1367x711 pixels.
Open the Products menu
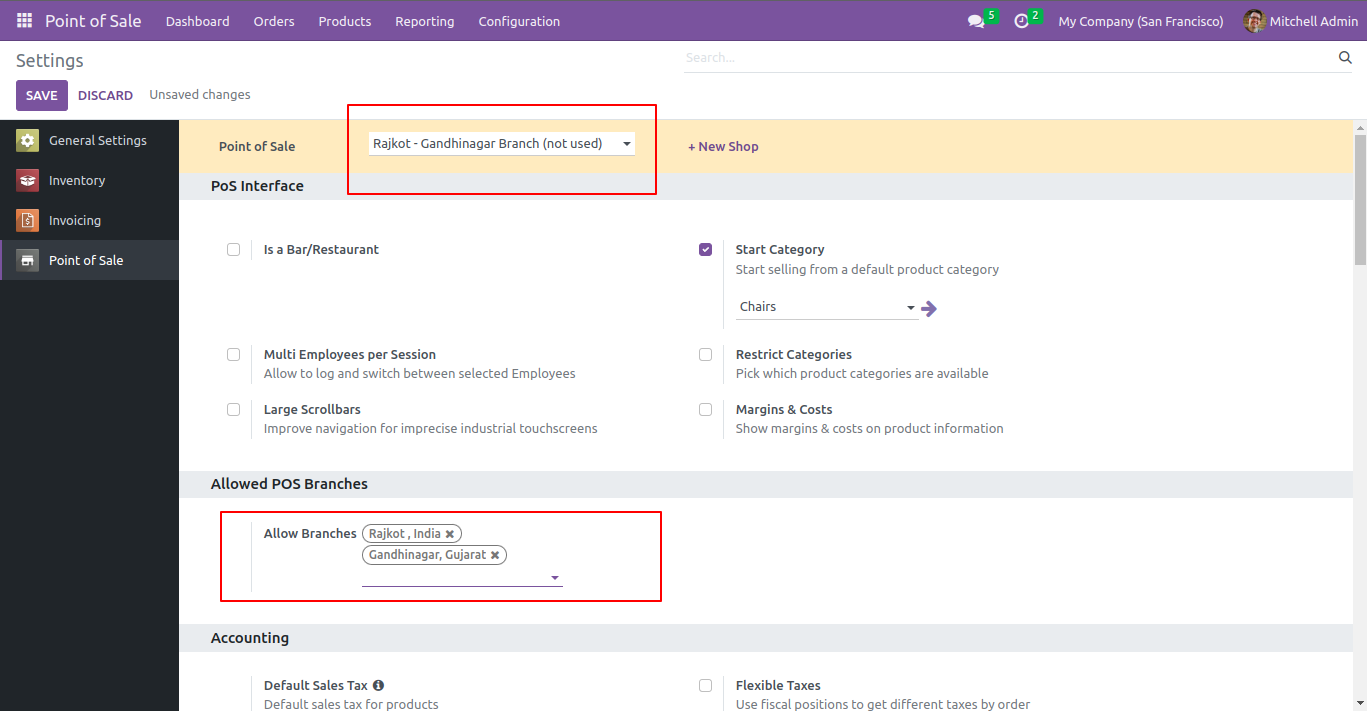click(x=345, y=21)
